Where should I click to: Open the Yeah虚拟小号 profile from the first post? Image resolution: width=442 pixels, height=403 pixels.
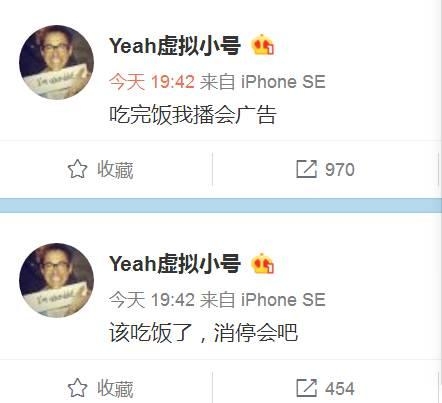click(175, 45)
